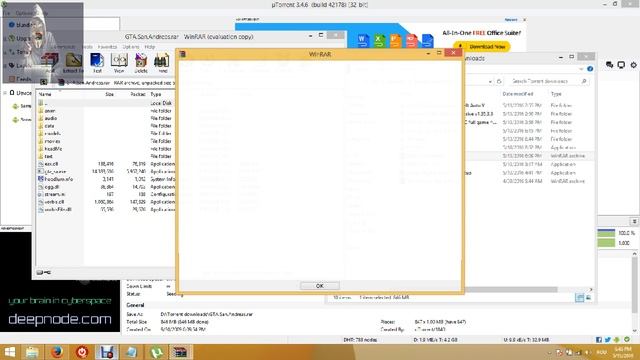The image size is (640, 360).
Task: Click the refresh icon in Explorer address bar
Action: pos(499,81)
